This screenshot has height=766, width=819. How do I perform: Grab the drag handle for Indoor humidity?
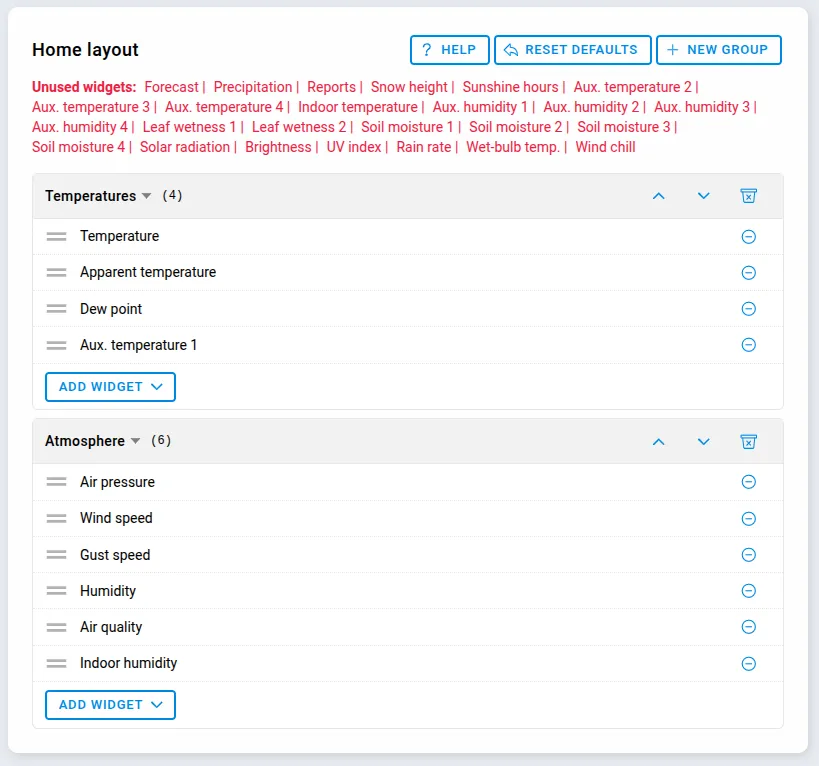pos(56,663)
